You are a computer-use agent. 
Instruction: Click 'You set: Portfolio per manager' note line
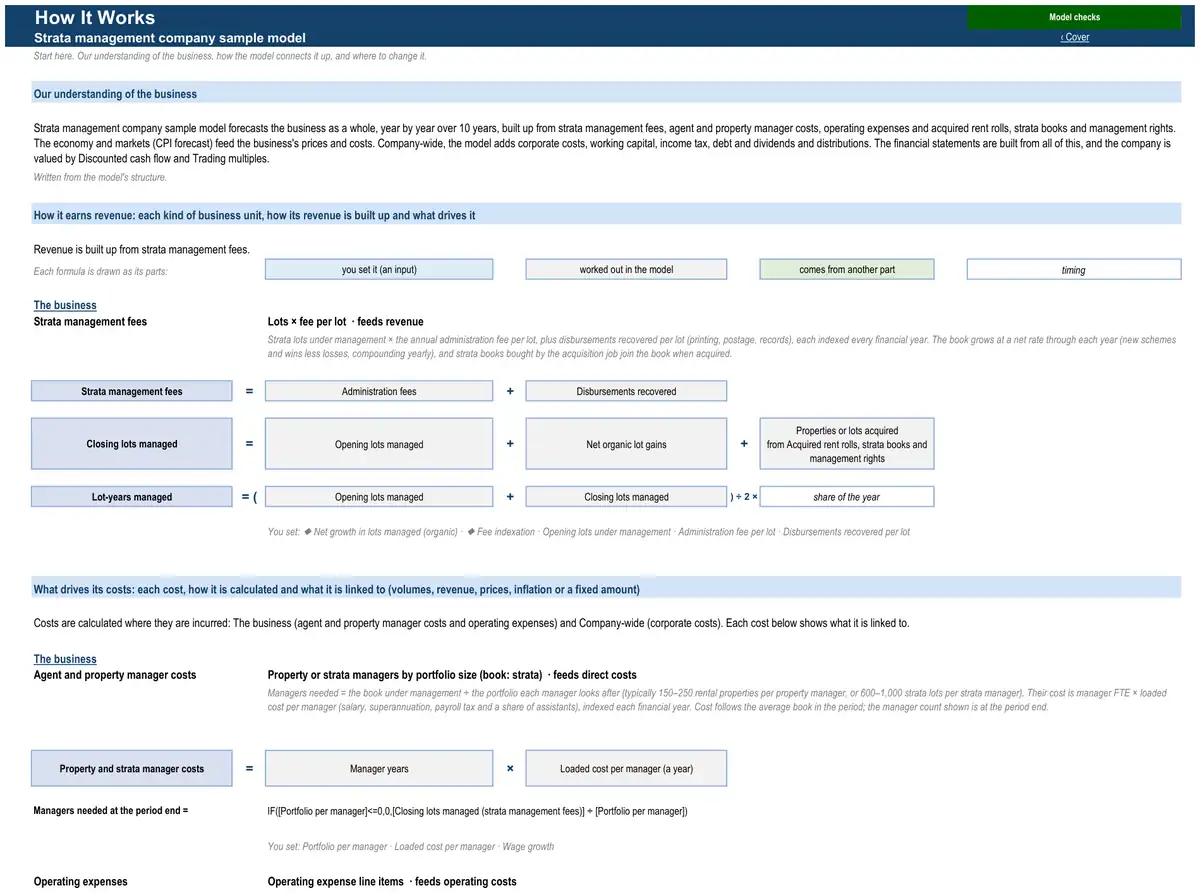411,846
